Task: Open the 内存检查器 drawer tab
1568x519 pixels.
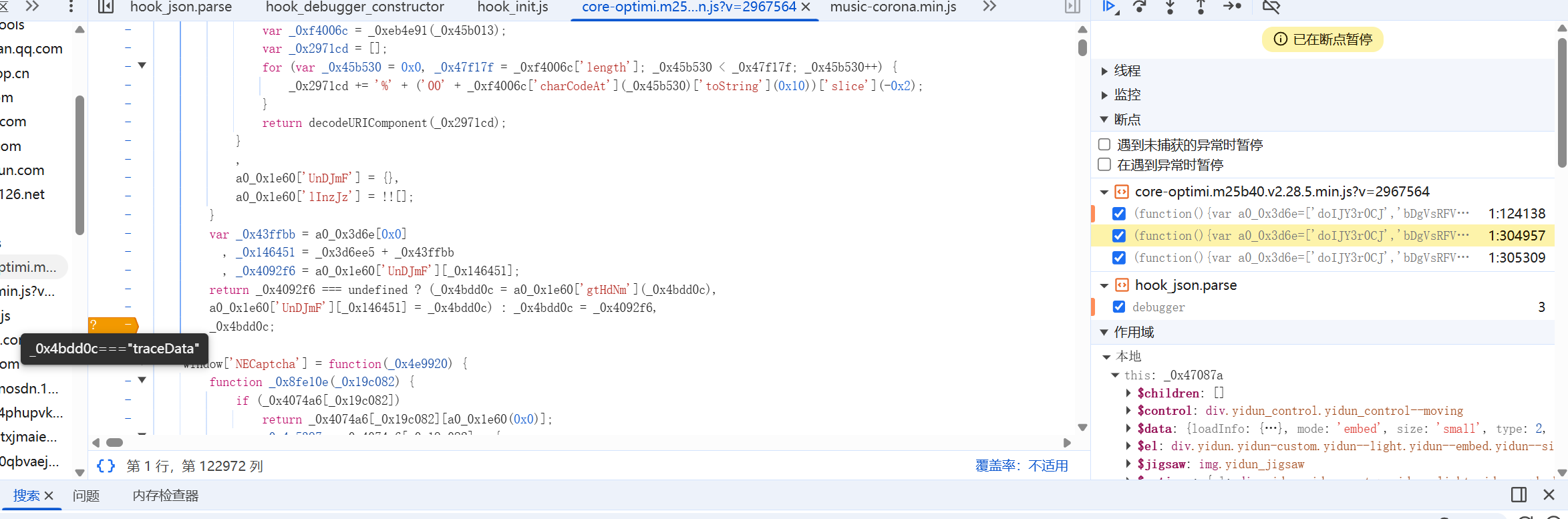Action: 166,496
